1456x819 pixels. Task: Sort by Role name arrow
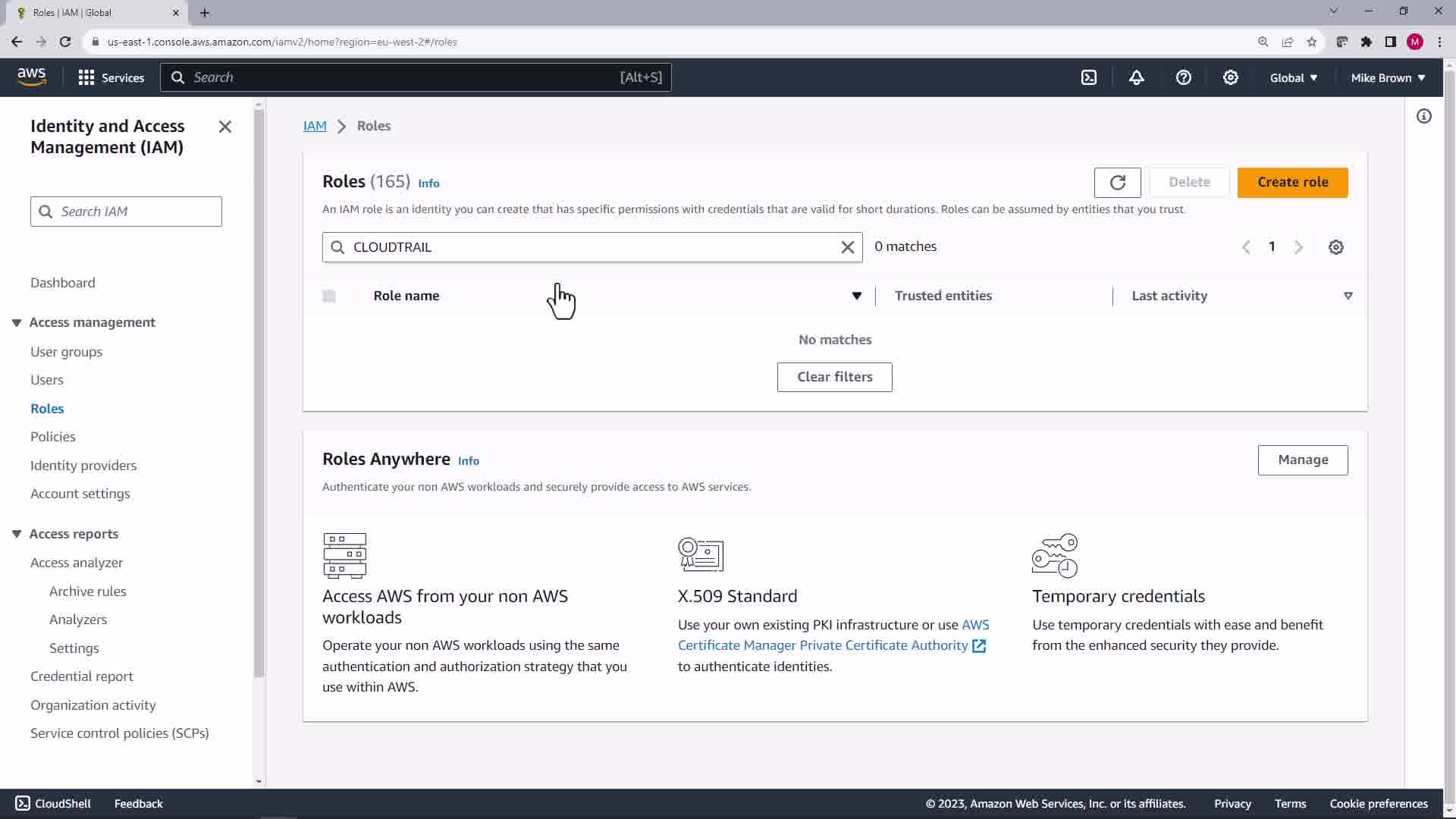point(856,296)
